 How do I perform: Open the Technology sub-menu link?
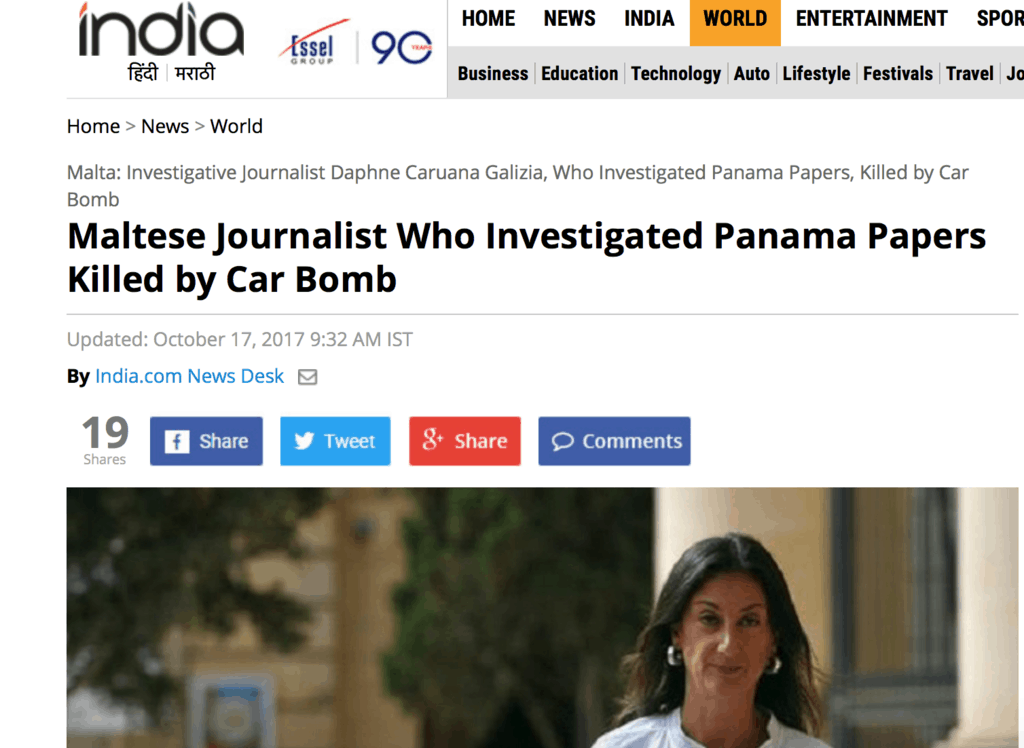676,74
